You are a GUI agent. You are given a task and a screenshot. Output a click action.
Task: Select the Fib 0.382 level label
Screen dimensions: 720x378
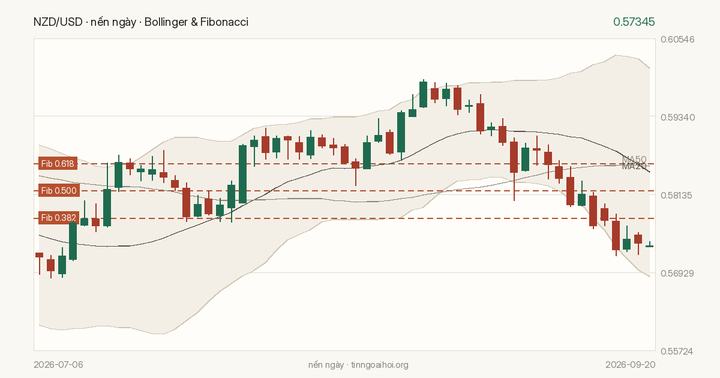point(59,218)
